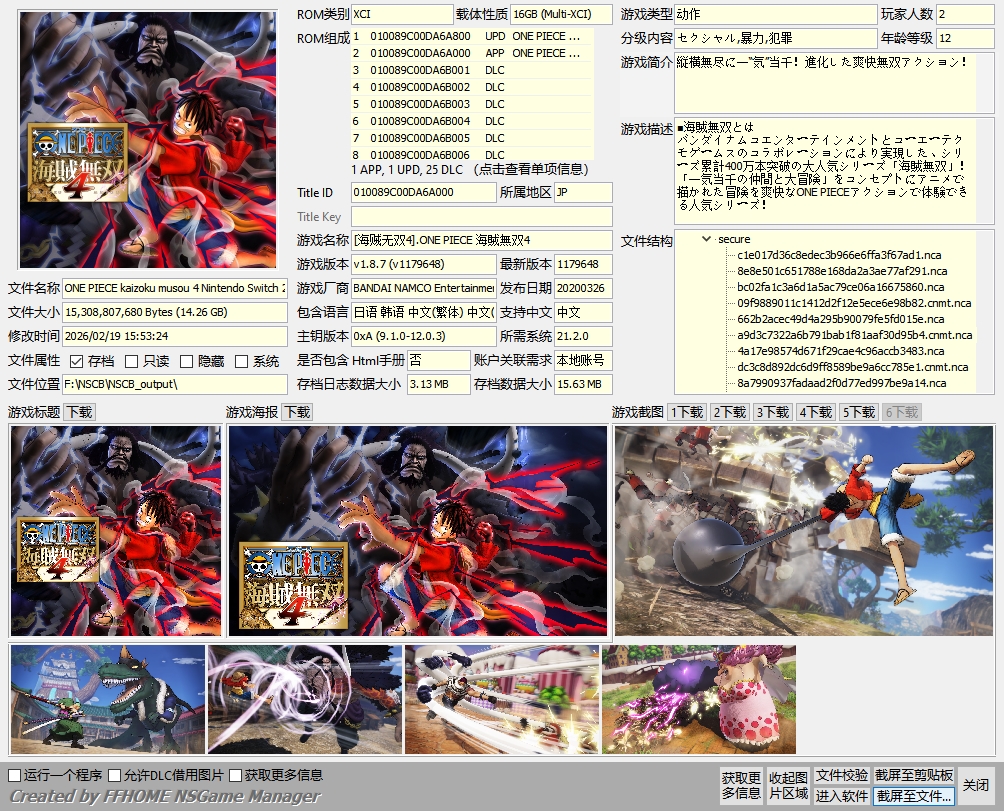Click the 文件校验 button
1004x811 pixels.
[841, 776]
